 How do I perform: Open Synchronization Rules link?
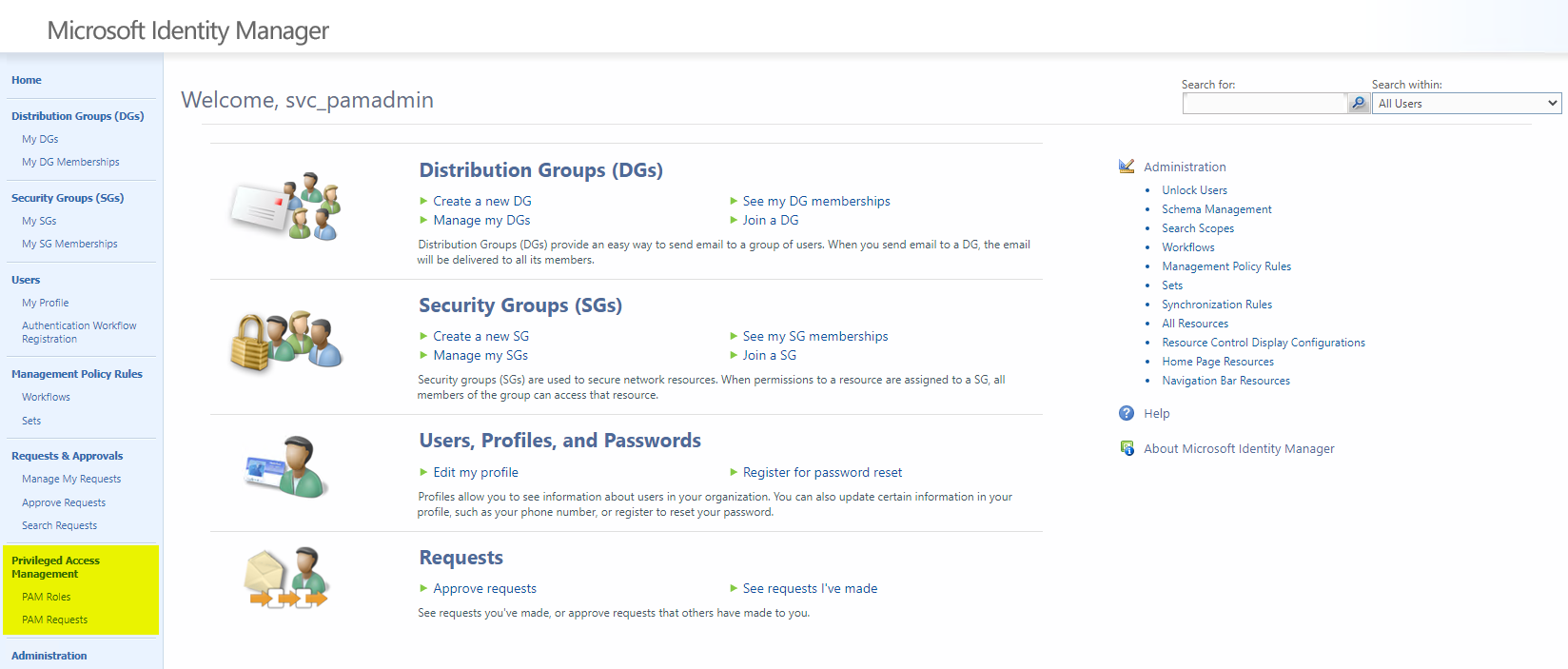coord(1217,305)
